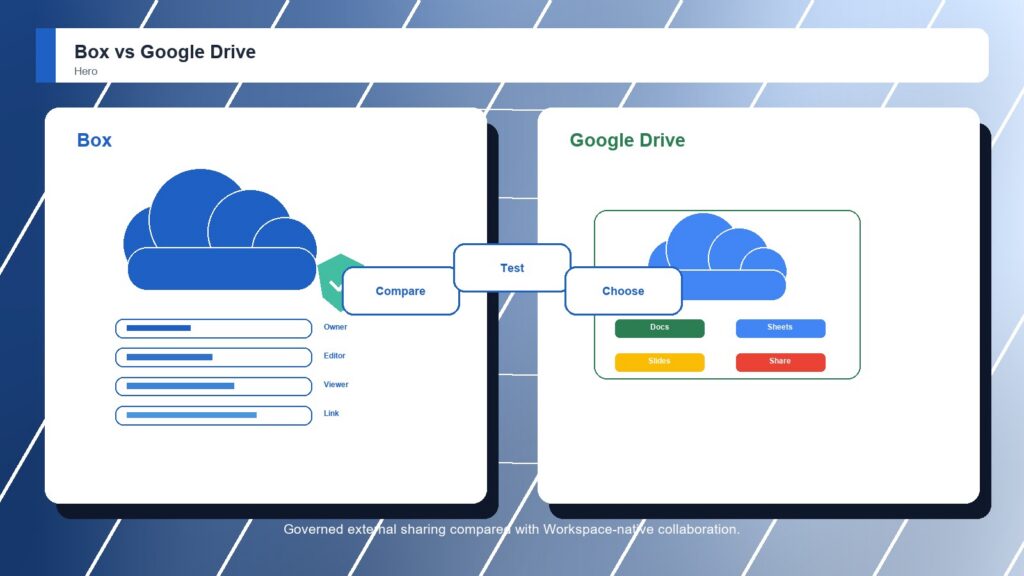Click the Editor label
Viewport: 1024px width, 576px height.
click(x=334, y=355)
